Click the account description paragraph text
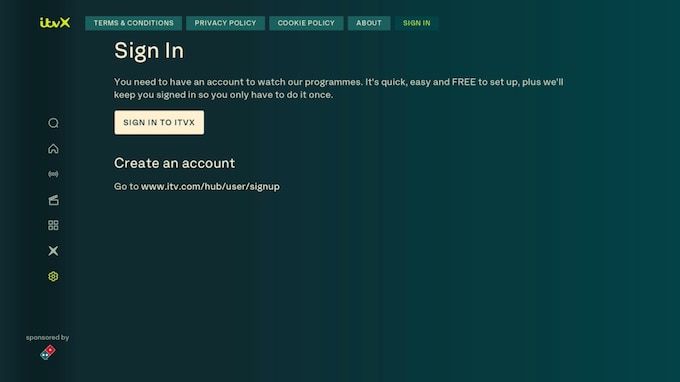680x382 pixels. tap(339, 88)
